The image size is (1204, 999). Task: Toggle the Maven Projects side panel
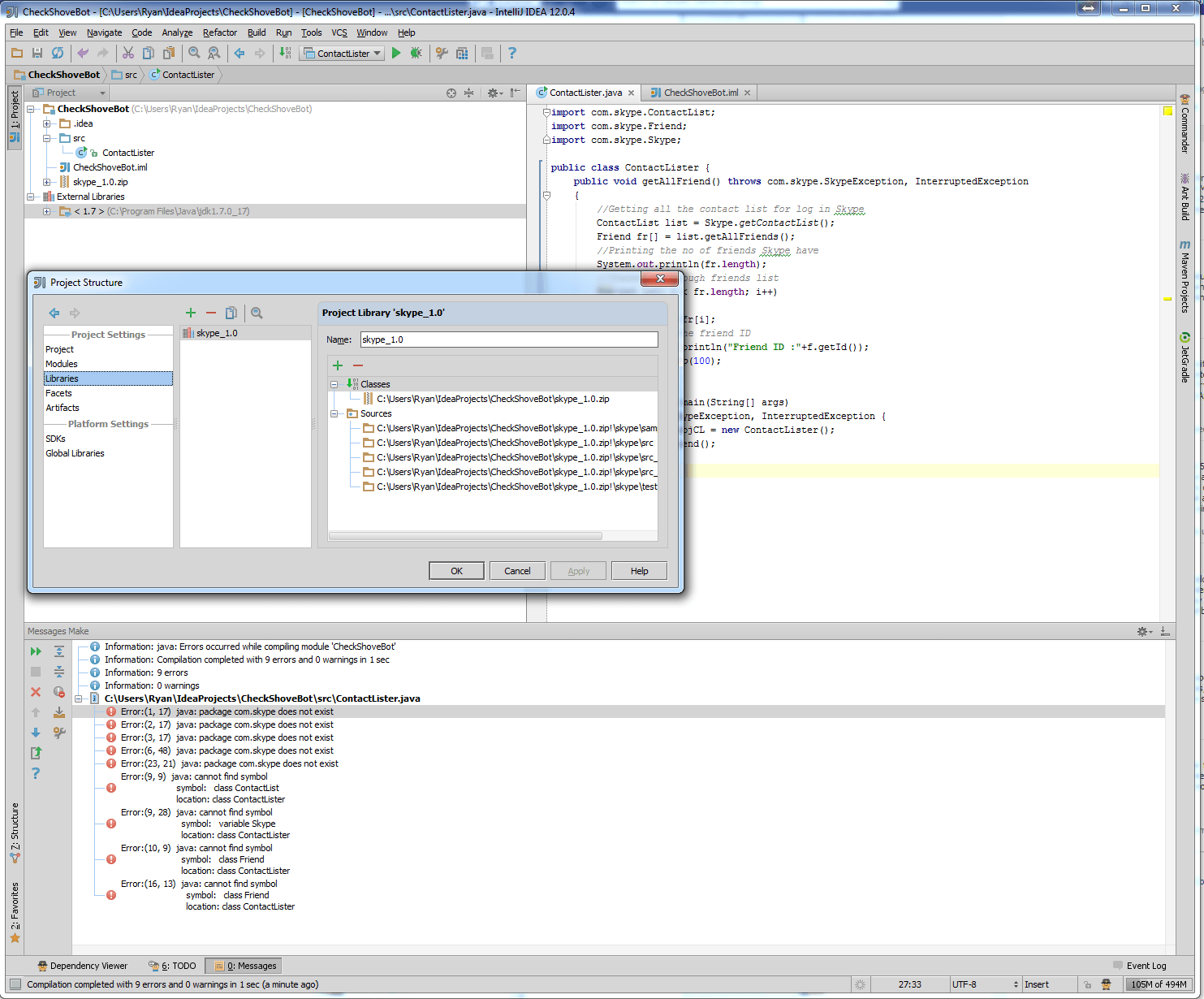click(x=1185, y=276)
